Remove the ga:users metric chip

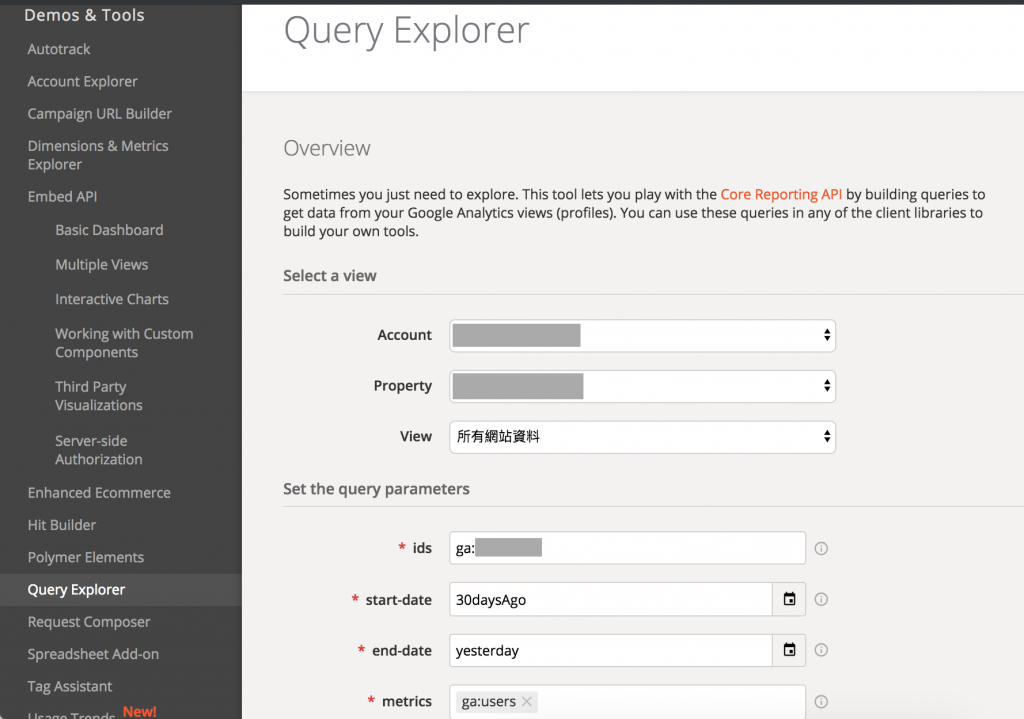pyautogui.click(x=526, y=701)
